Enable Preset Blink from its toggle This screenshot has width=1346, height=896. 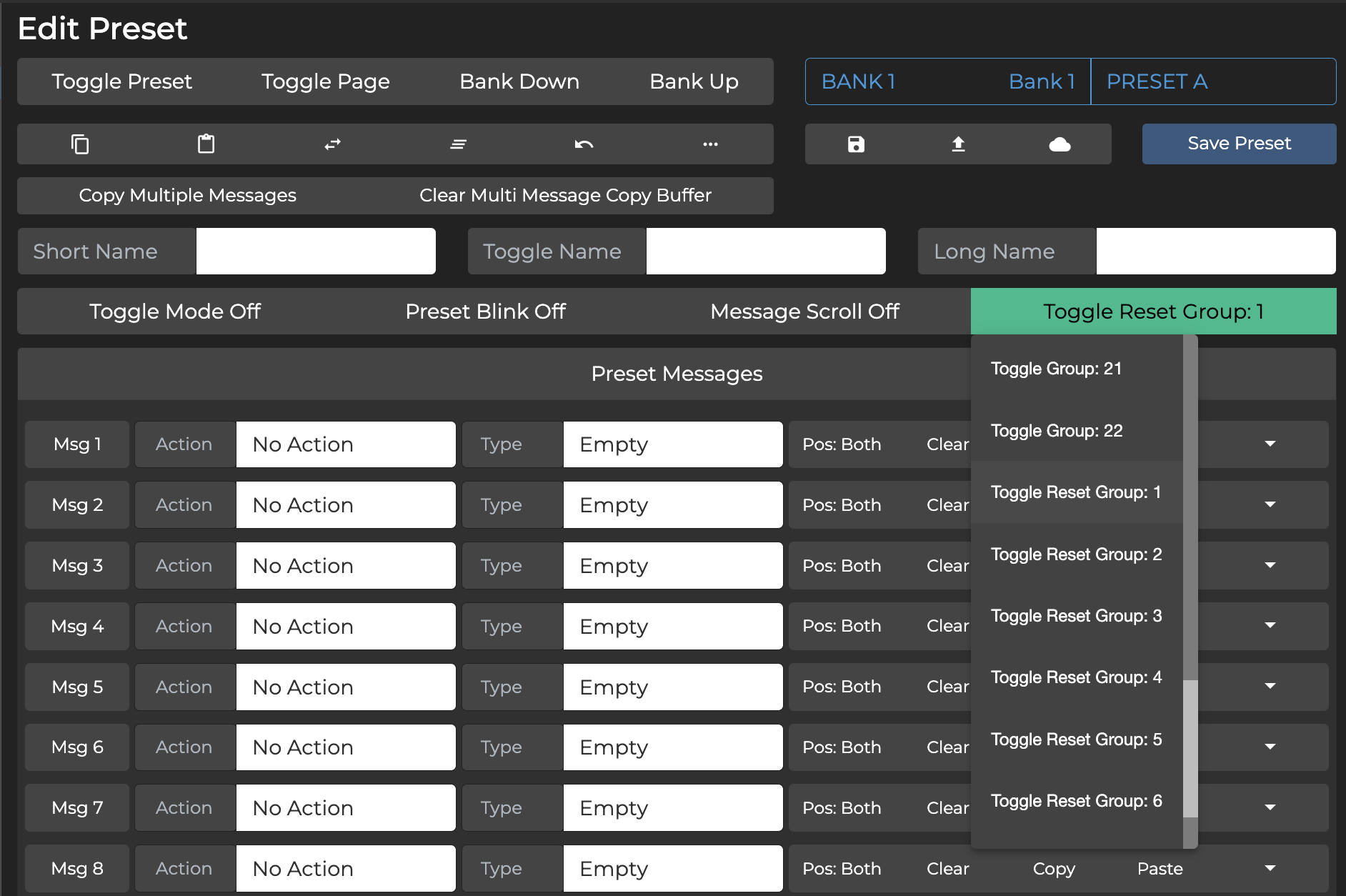click(485, 312)
